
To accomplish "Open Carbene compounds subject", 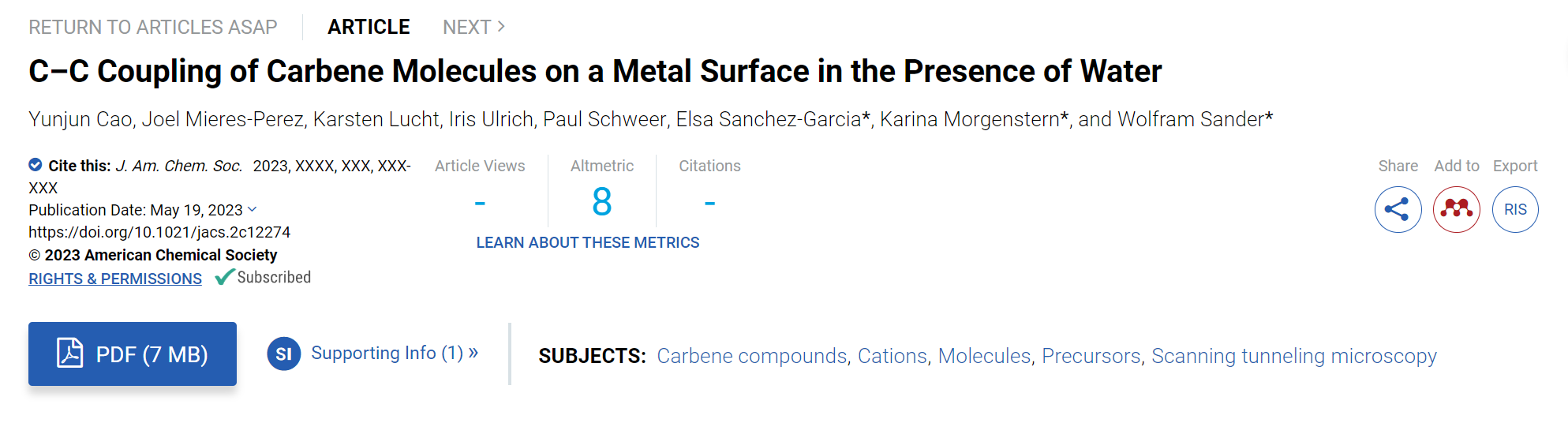I will 752,356.
